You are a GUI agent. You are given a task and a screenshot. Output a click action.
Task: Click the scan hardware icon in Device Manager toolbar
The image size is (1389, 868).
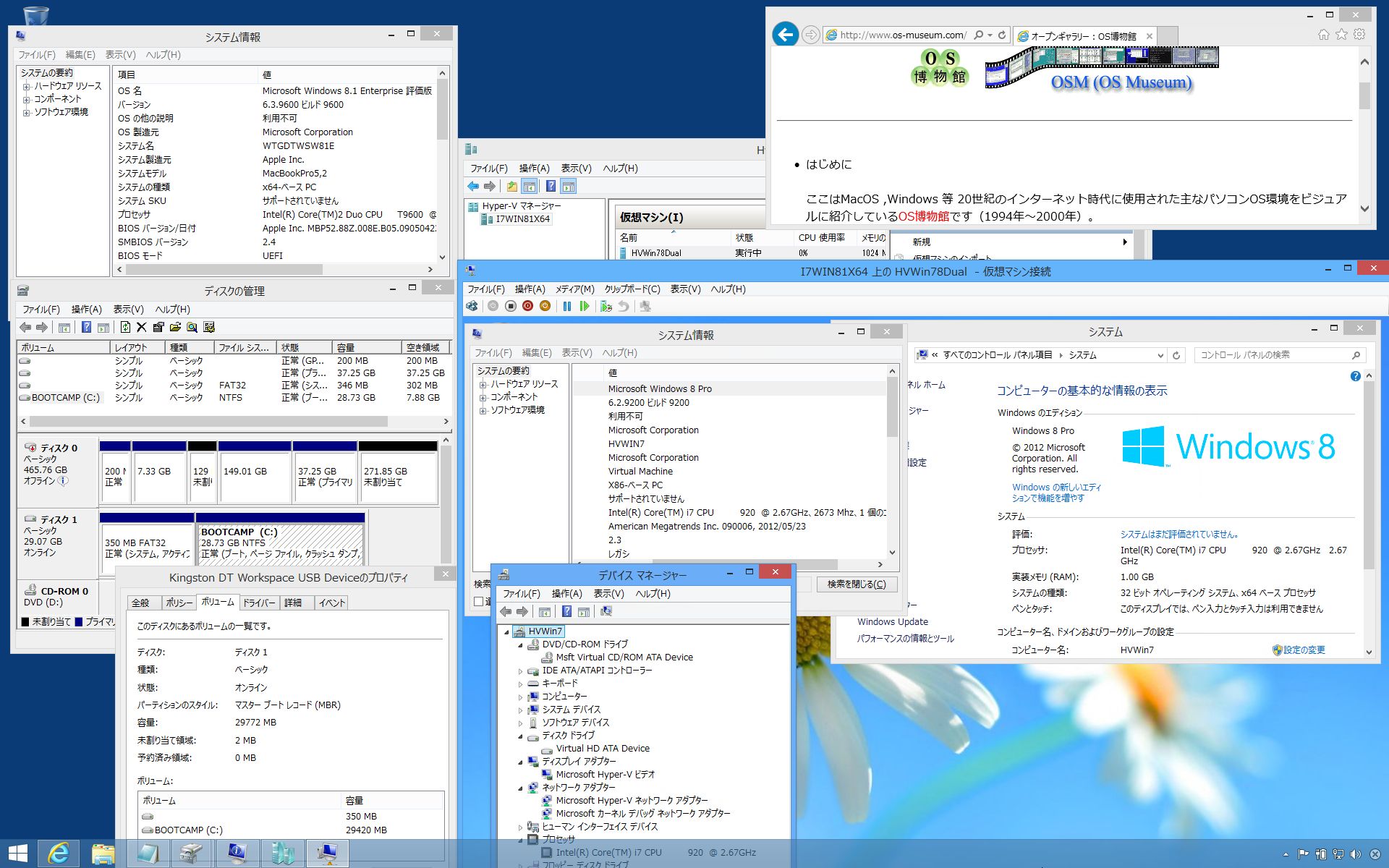tap(606, 611)
